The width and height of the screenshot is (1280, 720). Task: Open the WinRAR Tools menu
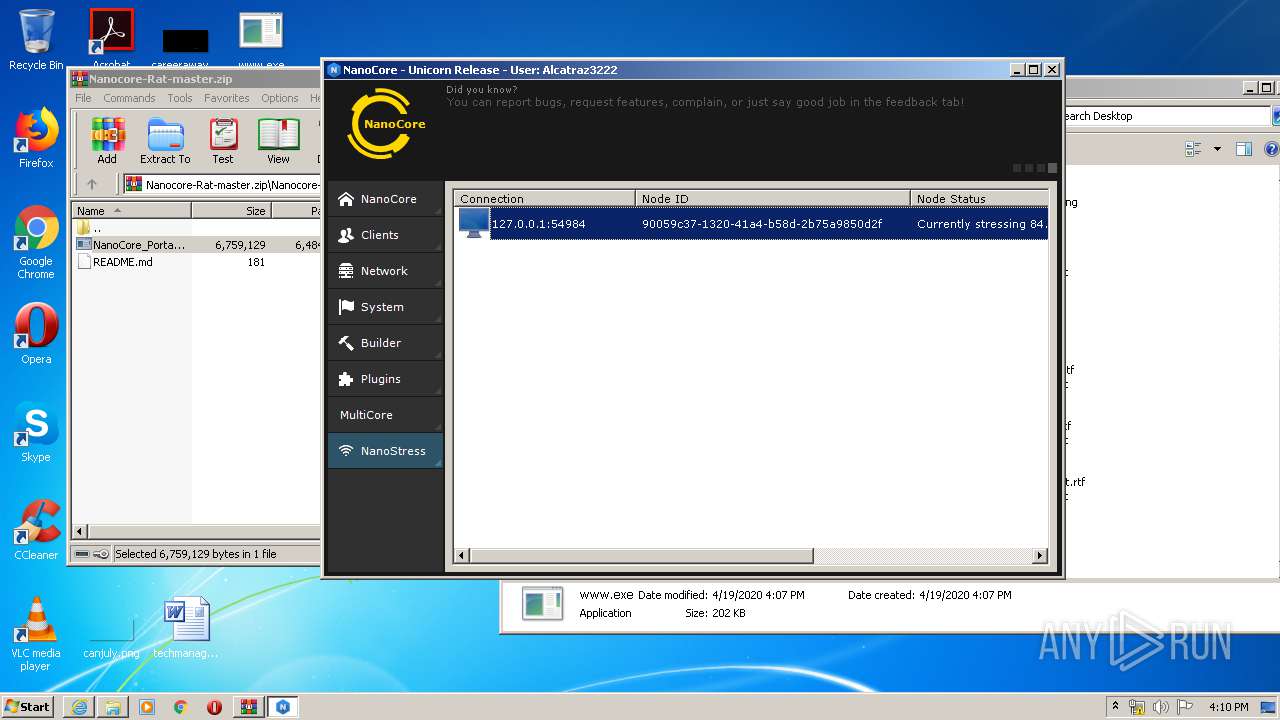point(180,98)
